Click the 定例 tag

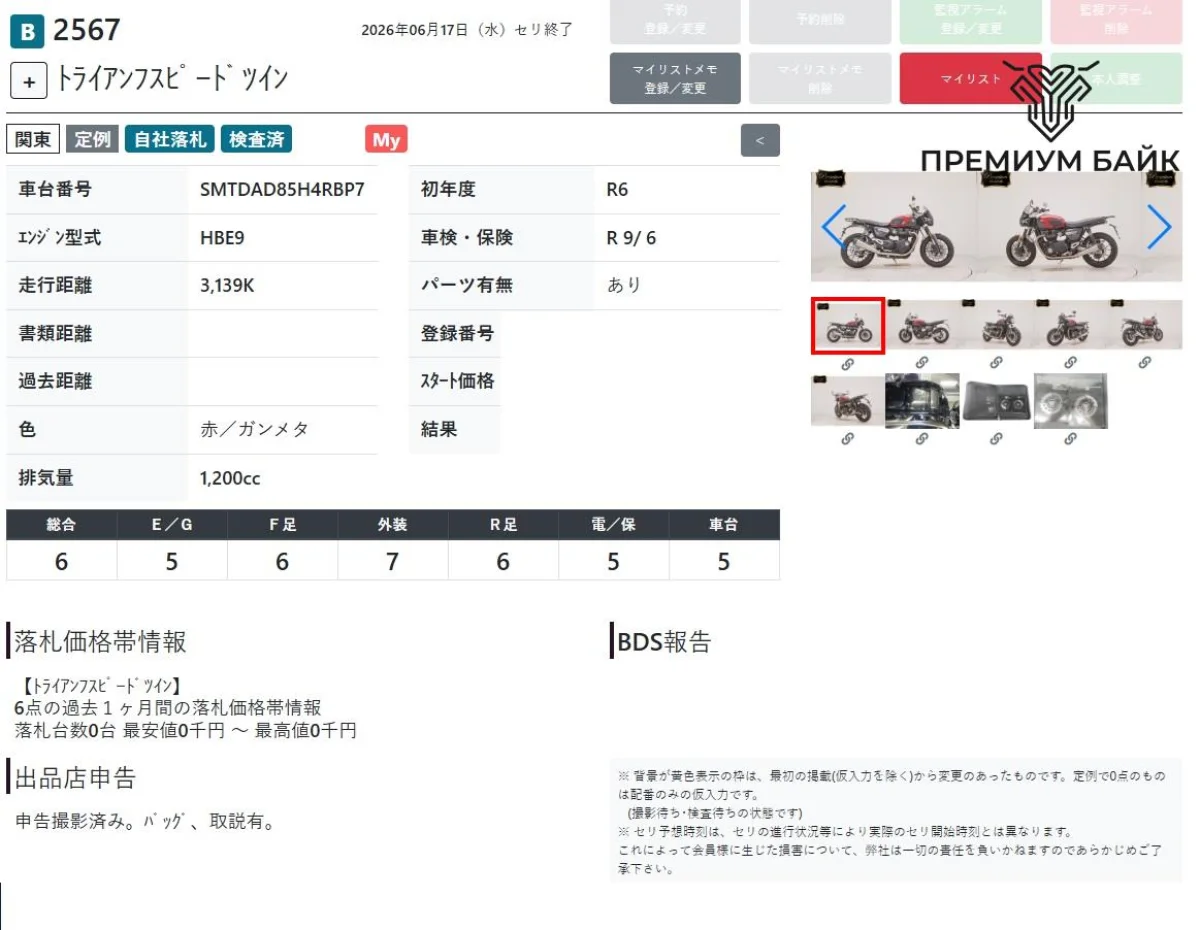92,139
